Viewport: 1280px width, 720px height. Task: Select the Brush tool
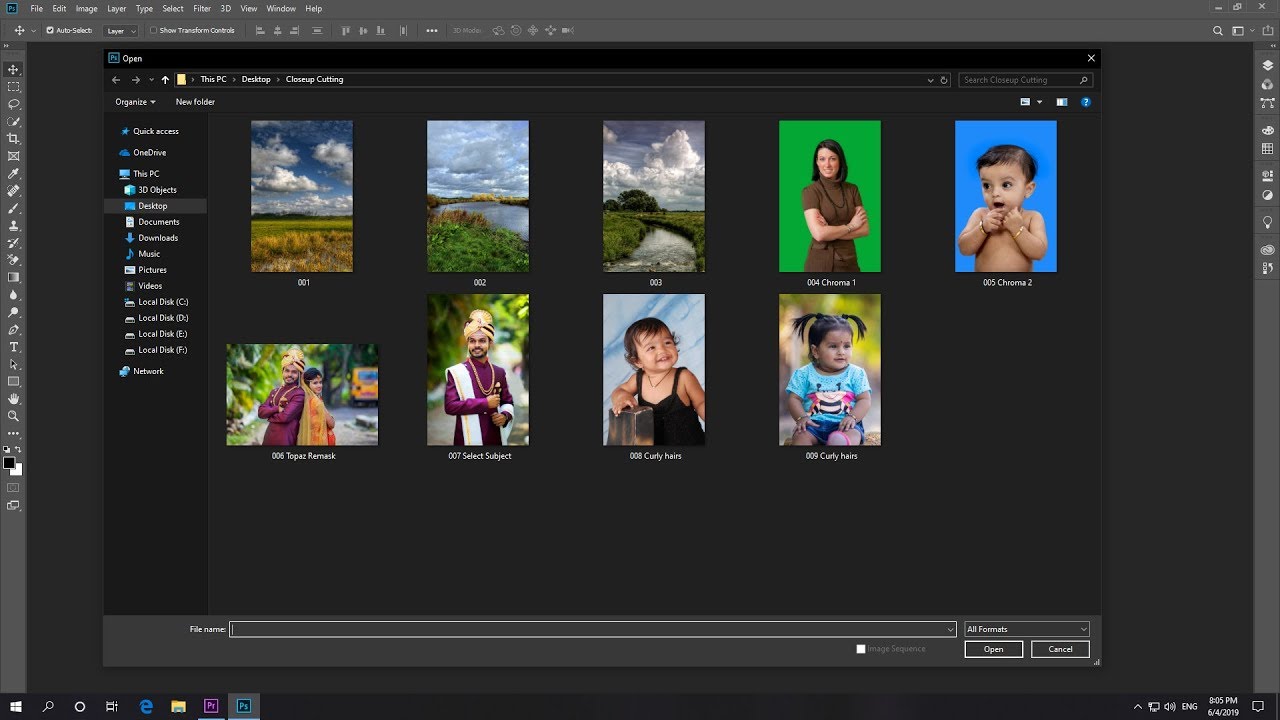tap(13, 208)
